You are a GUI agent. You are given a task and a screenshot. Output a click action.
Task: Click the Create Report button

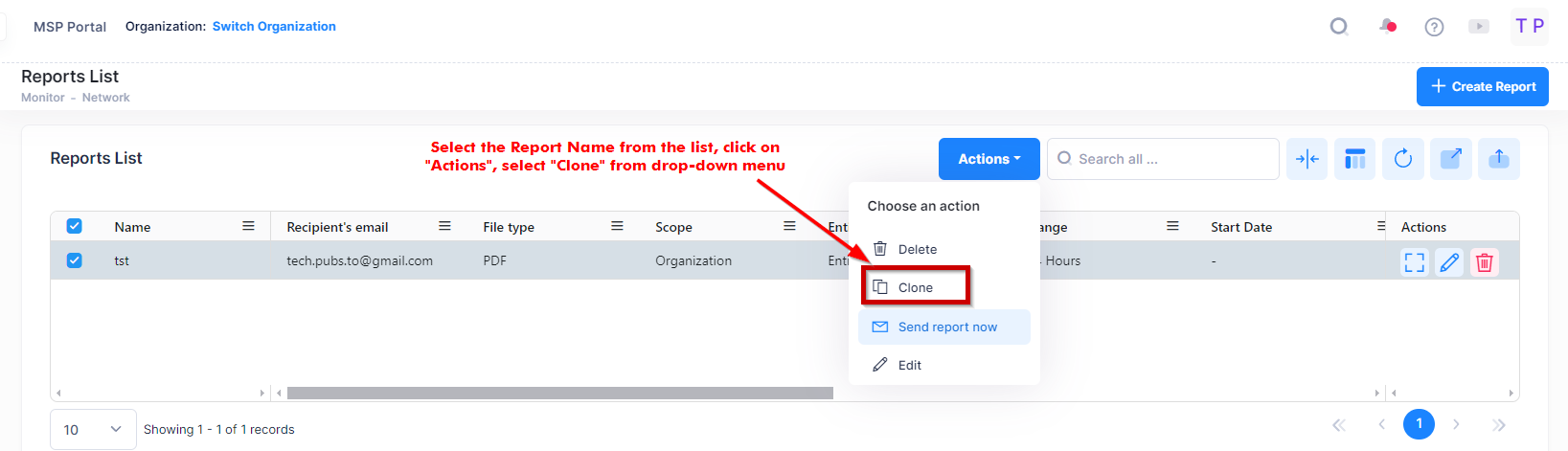[1482, 86]
